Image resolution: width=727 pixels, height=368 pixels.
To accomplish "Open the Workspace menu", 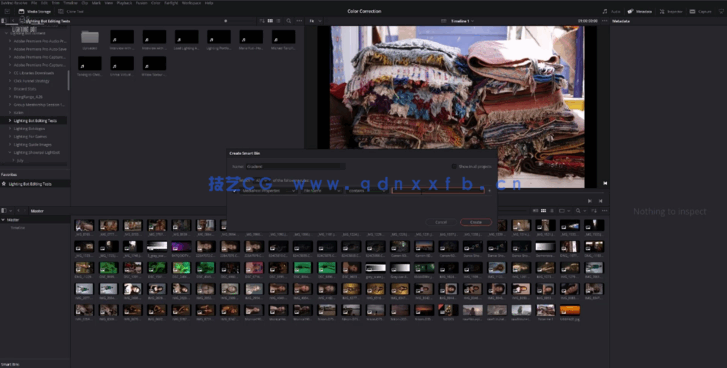I will click(191, 3).
